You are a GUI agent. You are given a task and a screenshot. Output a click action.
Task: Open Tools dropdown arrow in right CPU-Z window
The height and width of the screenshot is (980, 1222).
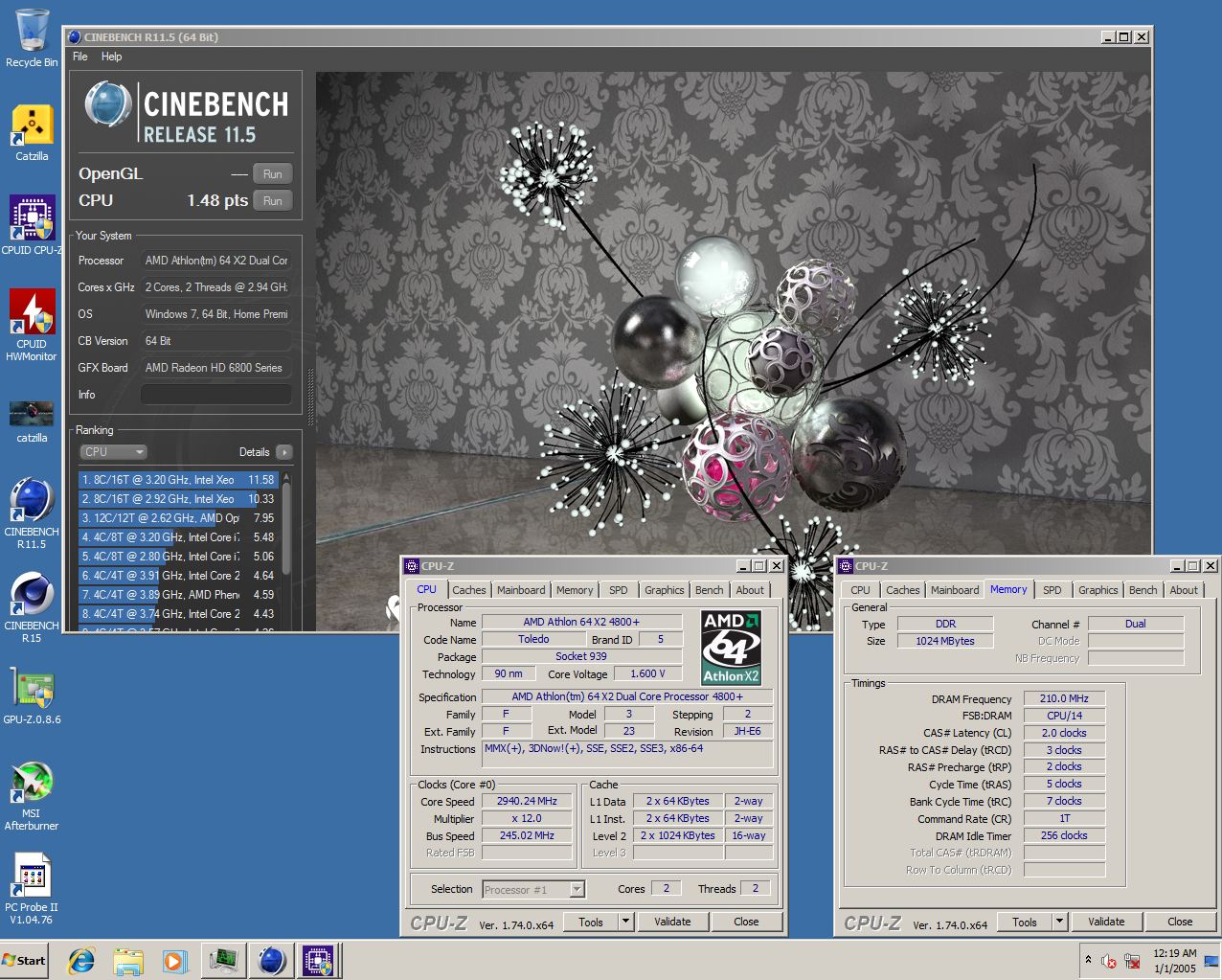coord(1060,922)
